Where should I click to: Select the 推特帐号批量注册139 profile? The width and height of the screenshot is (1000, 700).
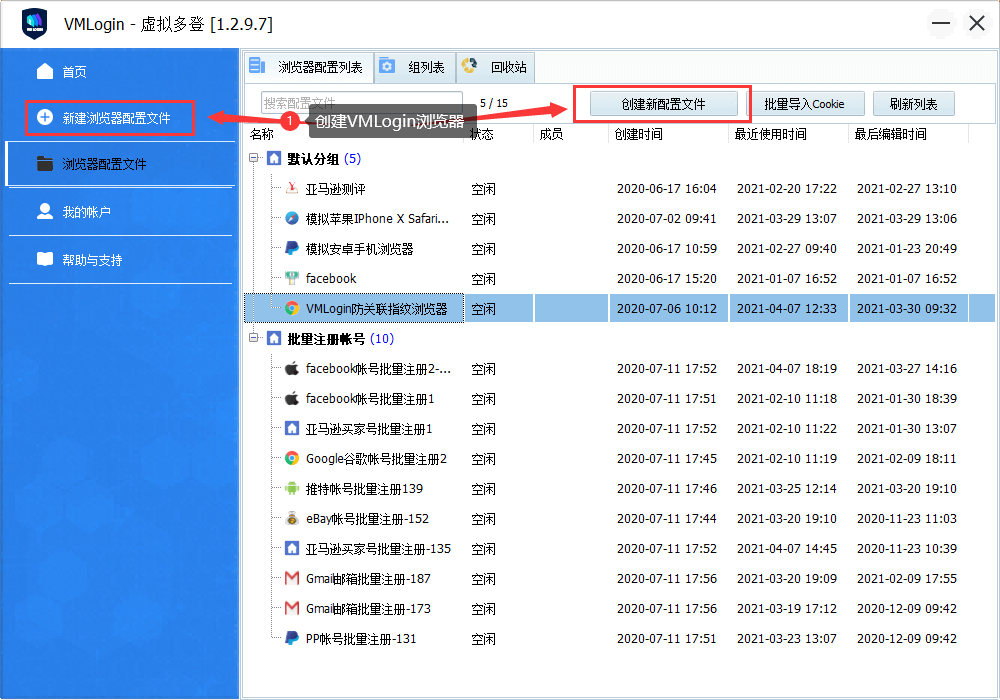364,489
